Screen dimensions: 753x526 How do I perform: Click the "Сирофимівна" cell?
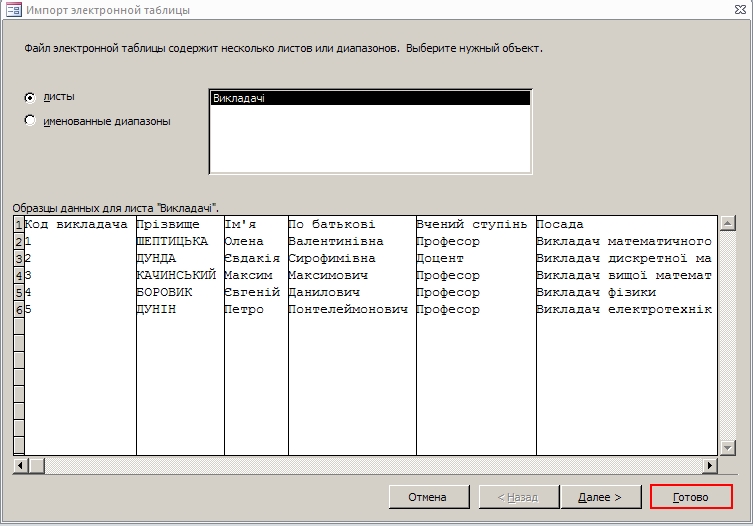click(x=352, y=258)
